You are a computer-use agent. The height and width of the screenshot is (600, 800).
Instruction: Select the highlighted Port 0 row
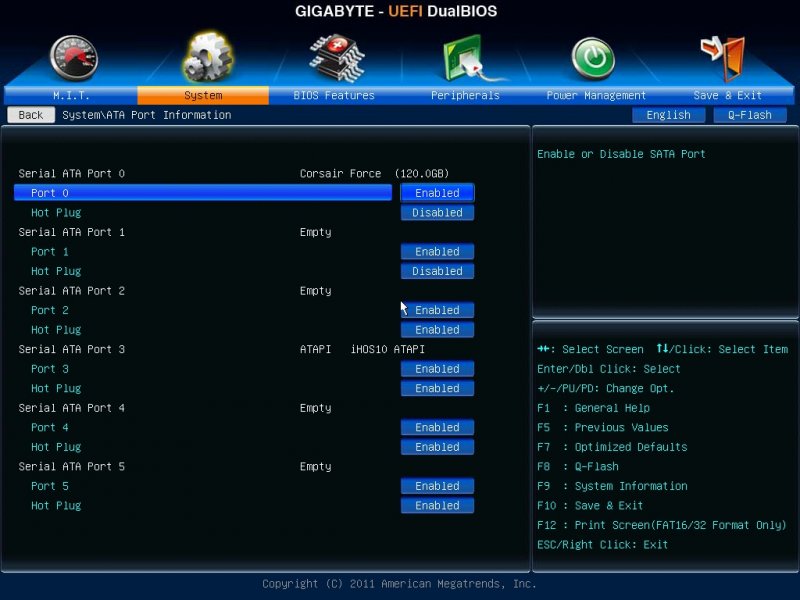(200, 192)
